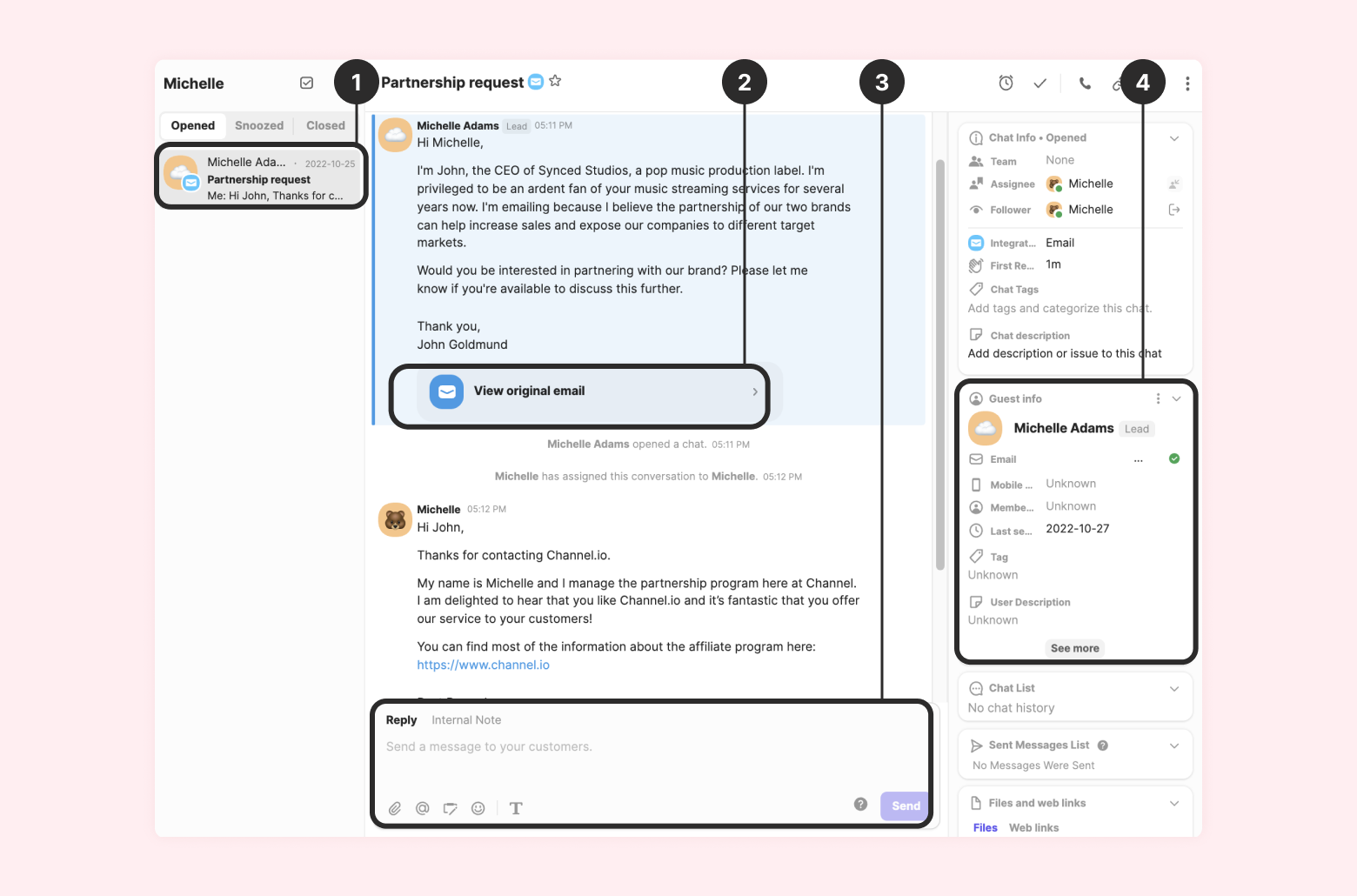Click the attach file paperclip icon

click(395, 808)
